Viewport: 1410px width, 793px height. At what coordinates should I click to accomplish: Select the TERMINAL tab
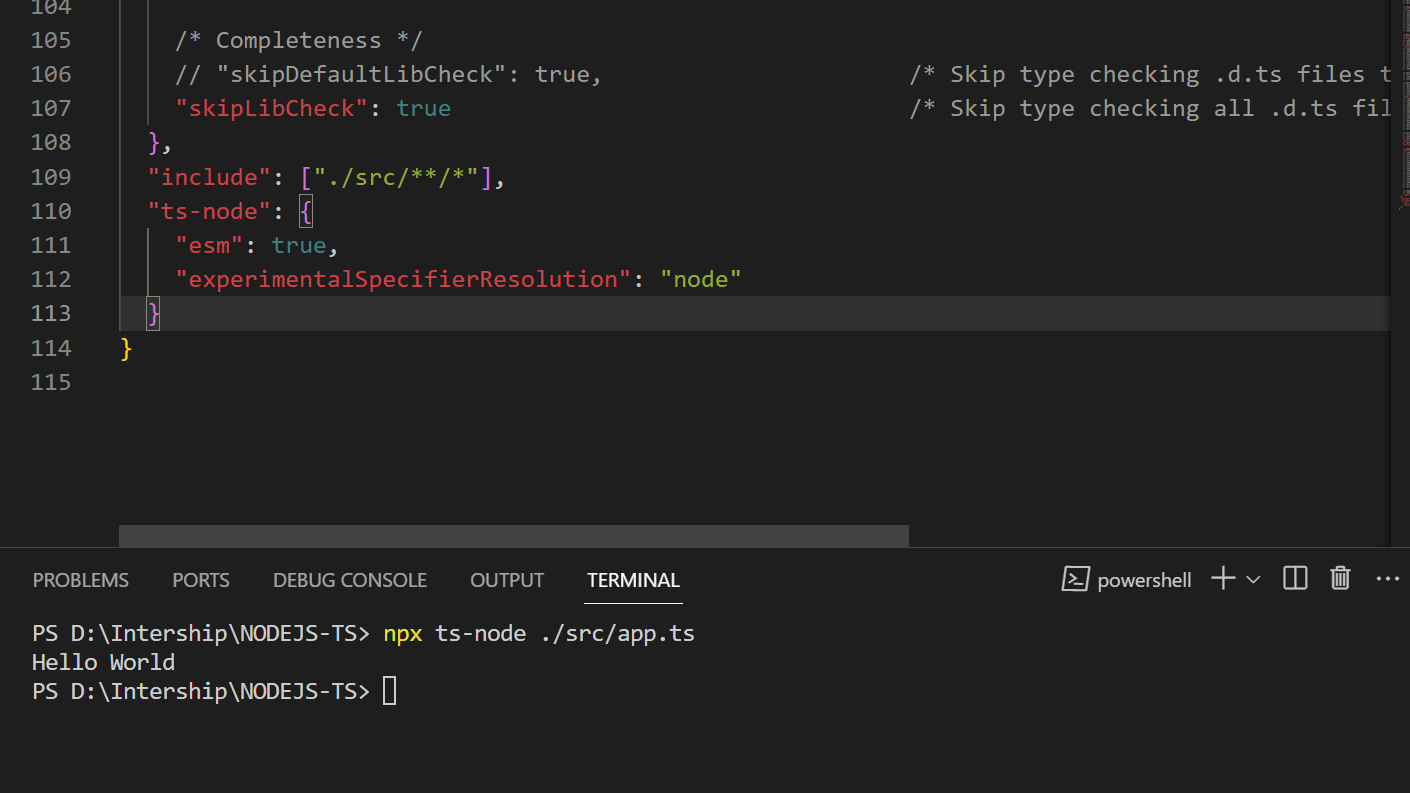pos(633,580)
